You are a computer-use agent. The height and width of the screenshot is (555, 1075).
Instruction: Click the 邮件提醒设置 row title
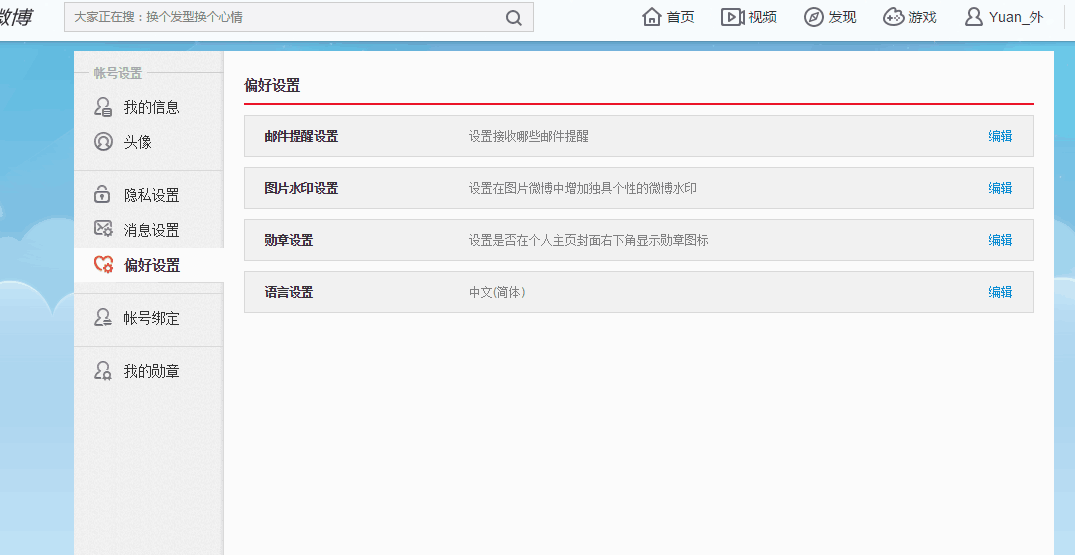coord(301,136)
